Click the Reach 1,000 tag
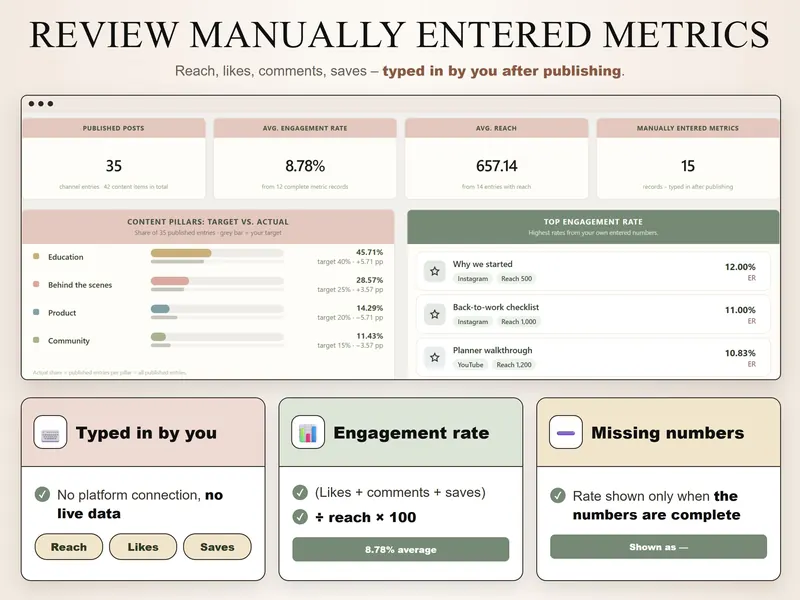 518,322
